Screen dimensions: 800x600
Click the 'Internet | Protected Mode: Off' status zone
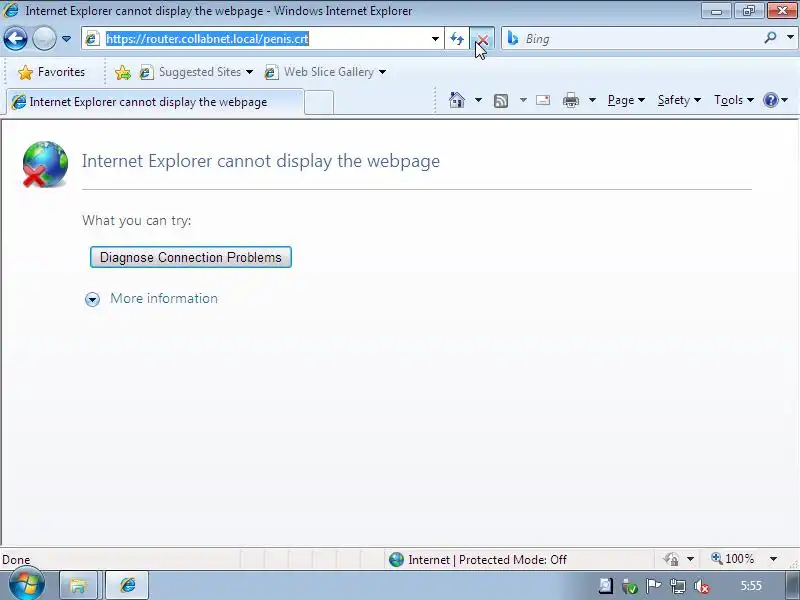[x=477, y=560]
